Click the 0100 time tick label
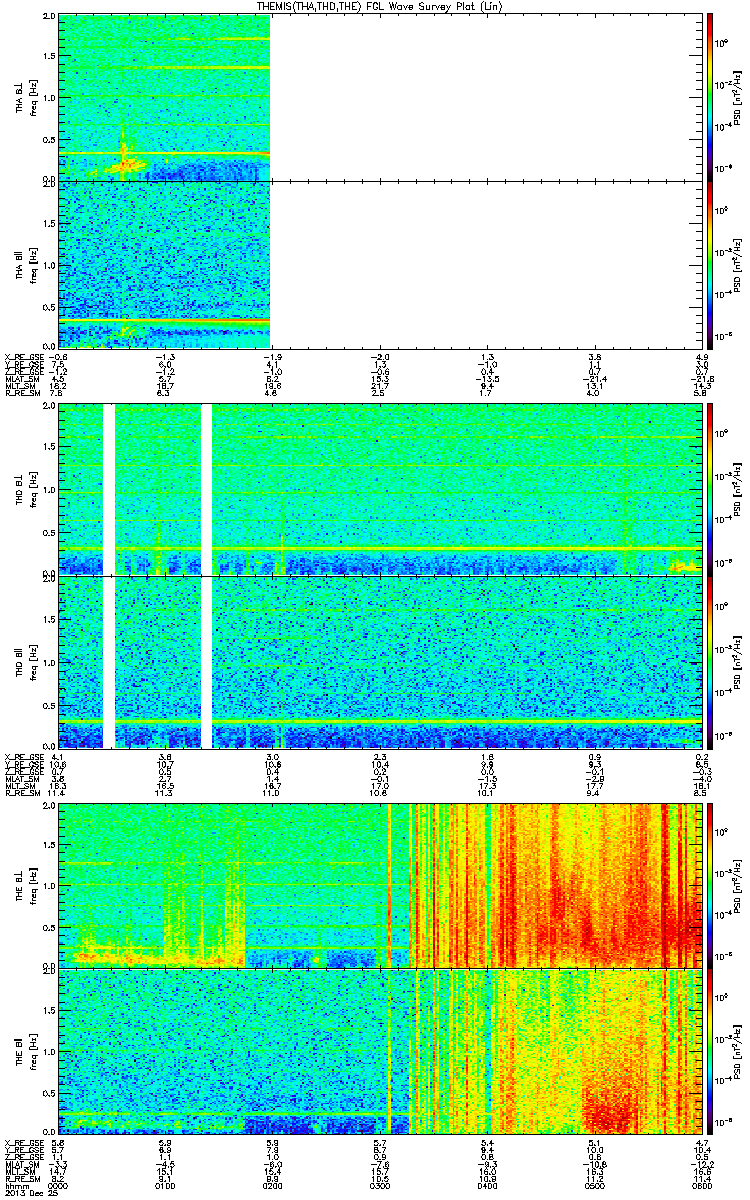Viewport: 750px width, 1200px height. click(166, 1185)
